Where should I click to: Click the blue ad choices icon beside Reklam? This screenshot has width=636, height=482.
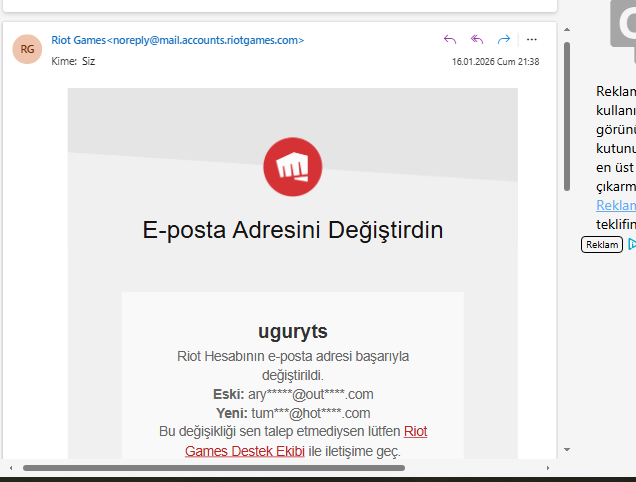632,244
